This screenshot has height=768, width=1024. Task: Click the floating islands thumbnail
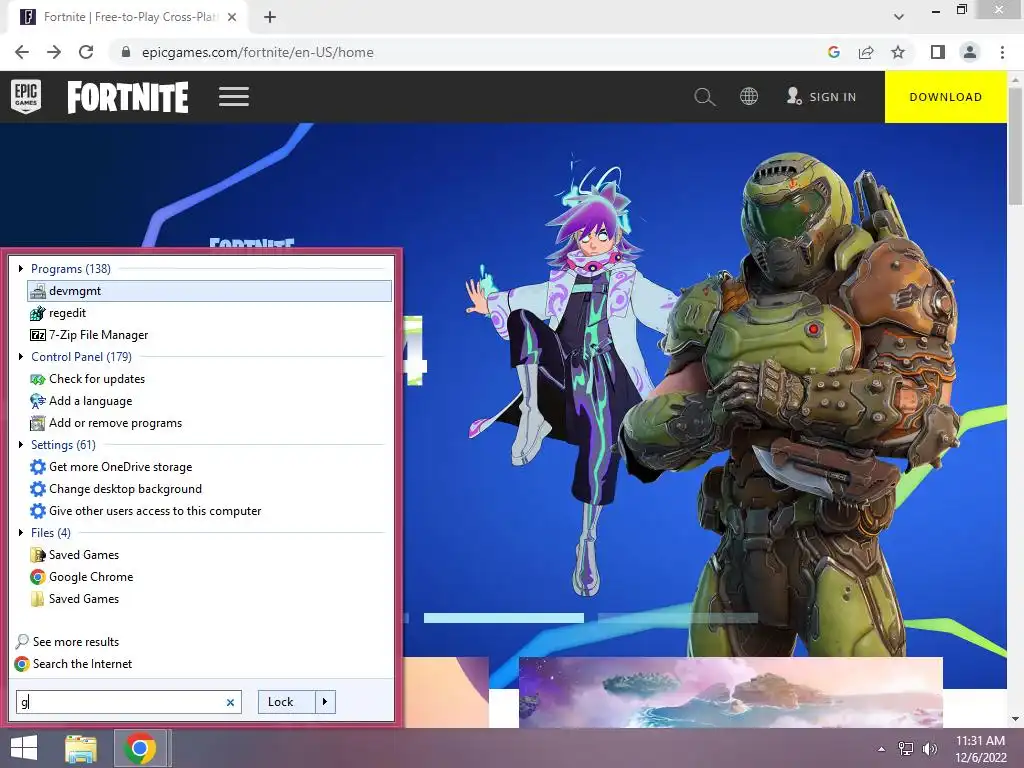coord(731,692)
